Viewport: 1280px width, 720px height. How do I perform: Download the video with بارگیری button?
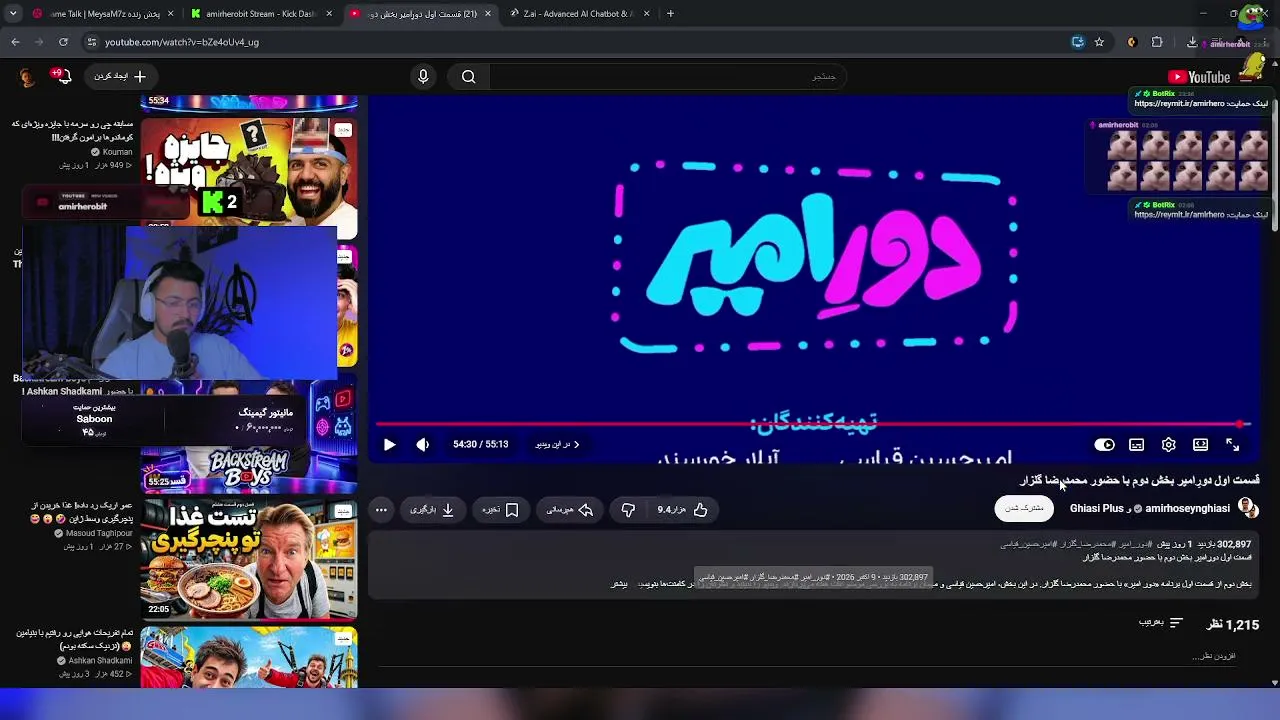432,510
